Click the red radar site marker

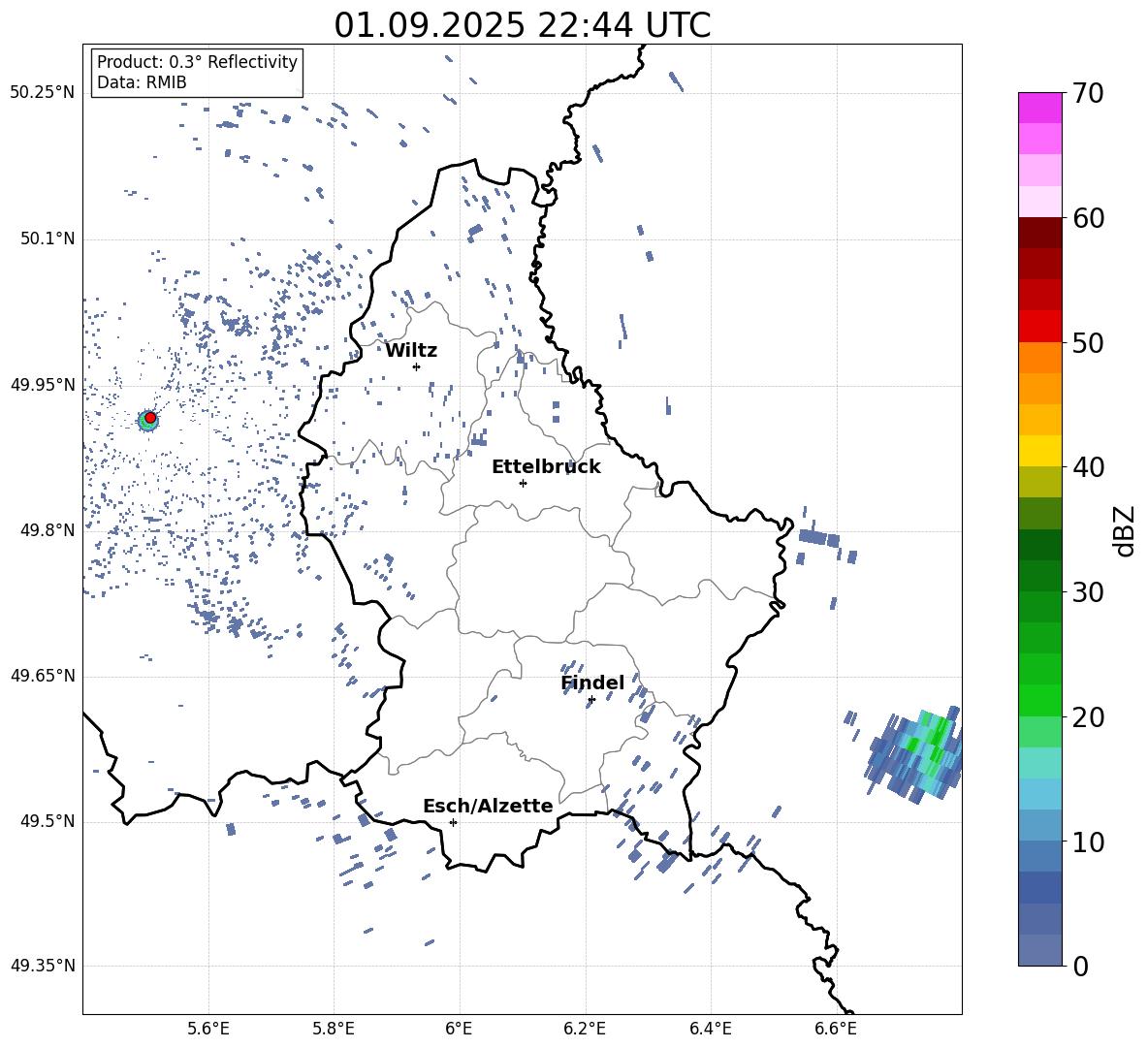click(150, 418)
